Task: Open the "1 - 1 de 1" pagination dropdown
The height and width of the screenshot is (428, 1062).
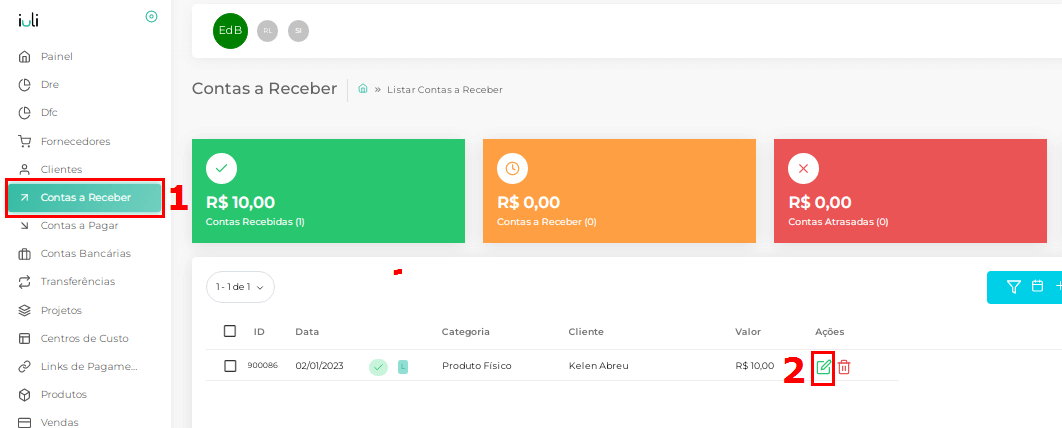Action: point(240,287)
